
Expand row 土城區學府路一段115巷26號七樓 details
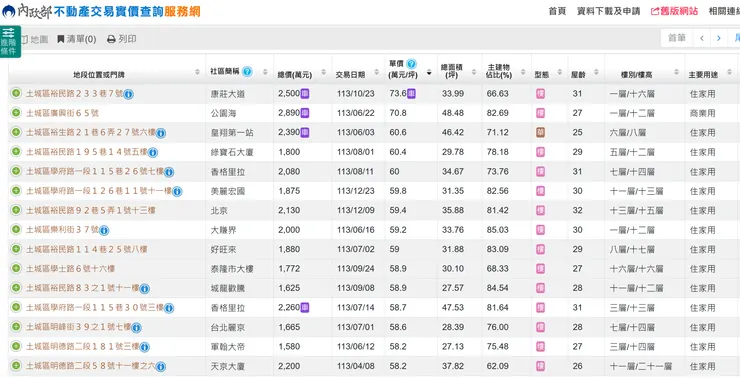[x=16, y=171]
